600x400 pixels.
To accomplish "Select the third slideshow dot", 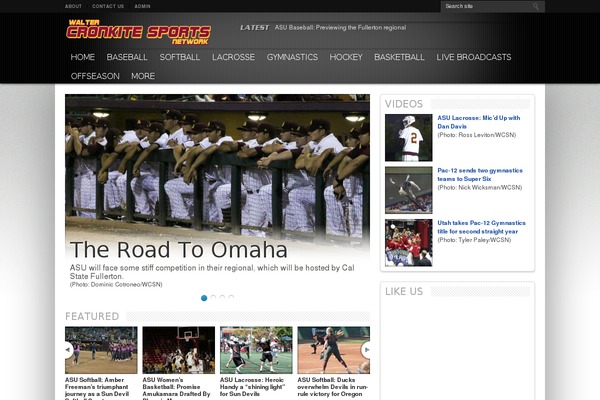I will point(222,298).
